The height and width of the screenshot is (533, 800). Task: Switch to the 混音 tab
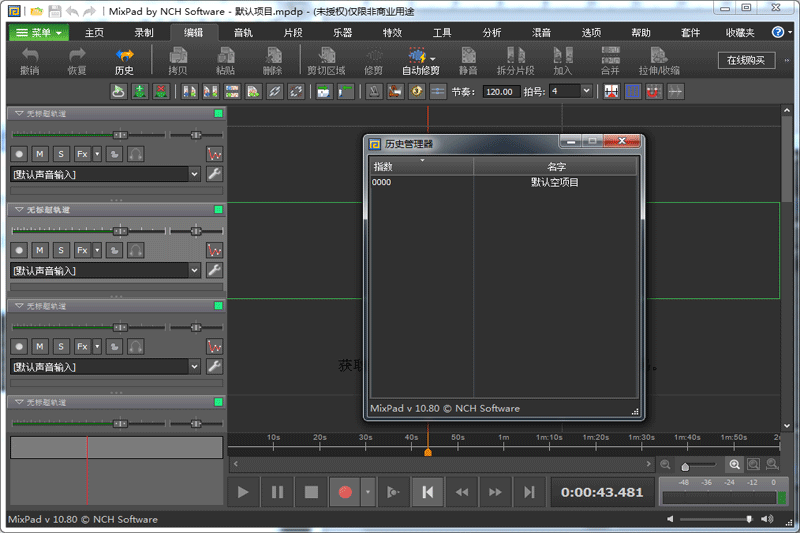tap(541, 33)
